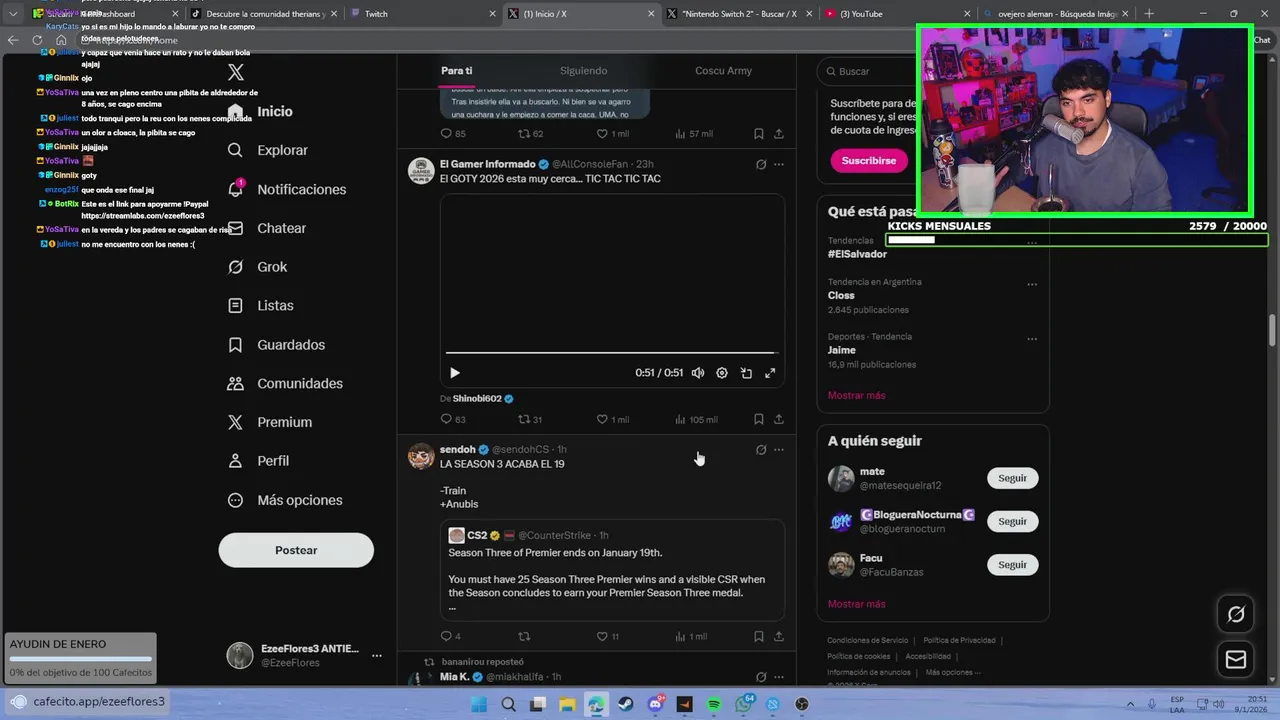Like the El Gamer Informado GOTY post

point(612,419)
